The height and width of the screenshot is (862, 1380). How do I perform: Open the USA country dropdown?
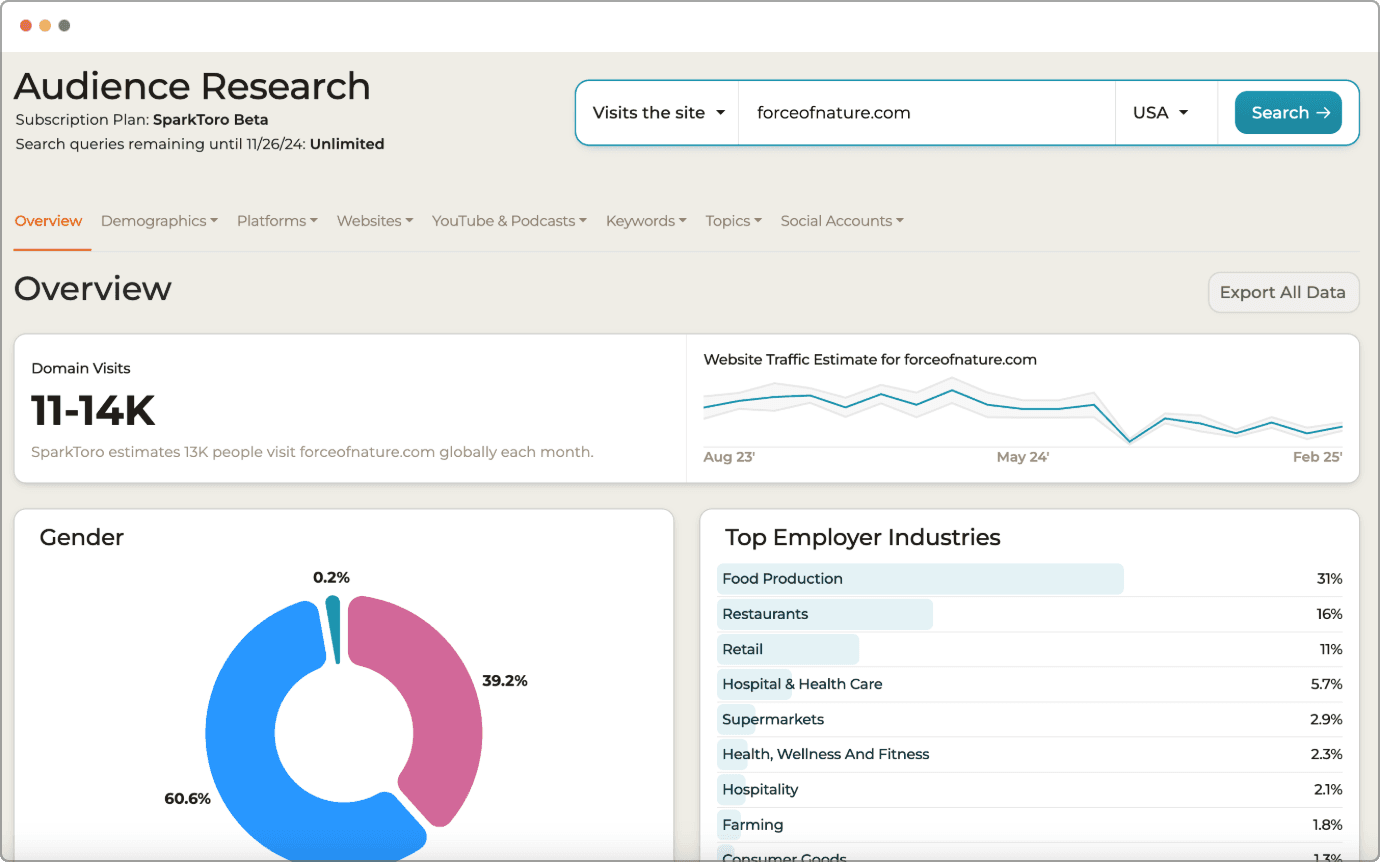(1160, 113)
